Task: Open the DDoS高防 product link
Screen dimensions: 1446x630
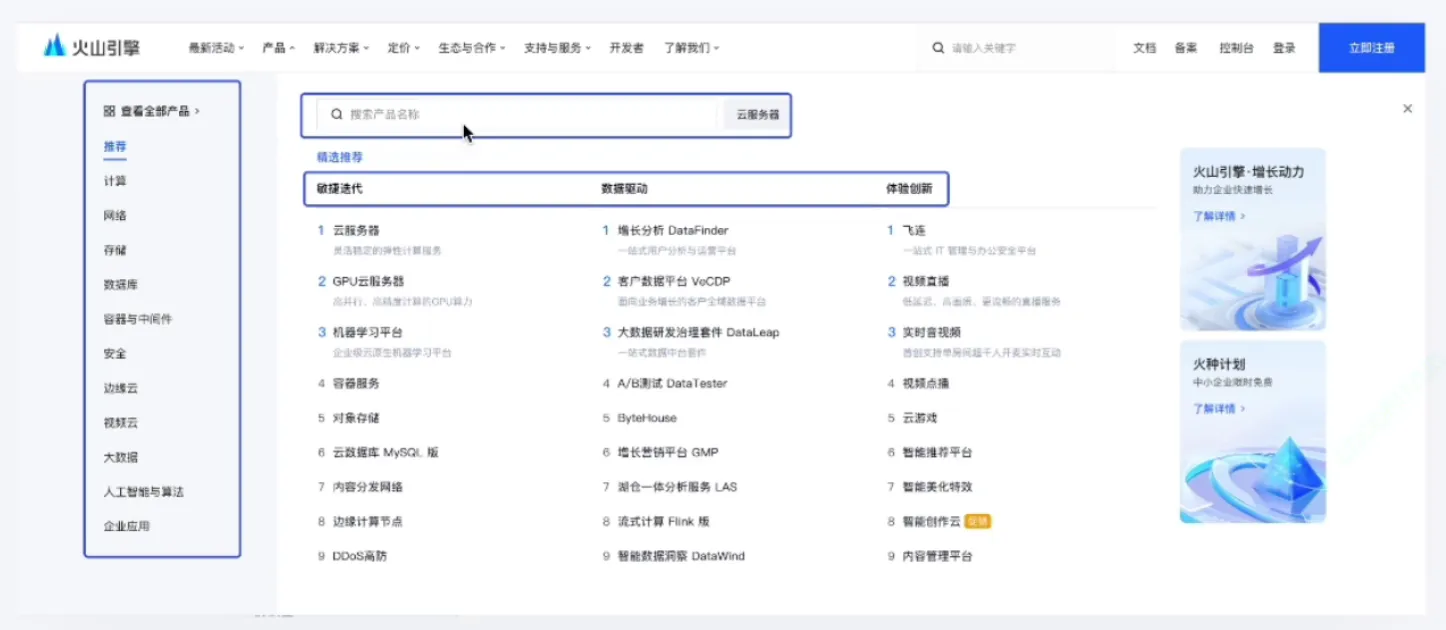Action: click(x=359, y=556)
